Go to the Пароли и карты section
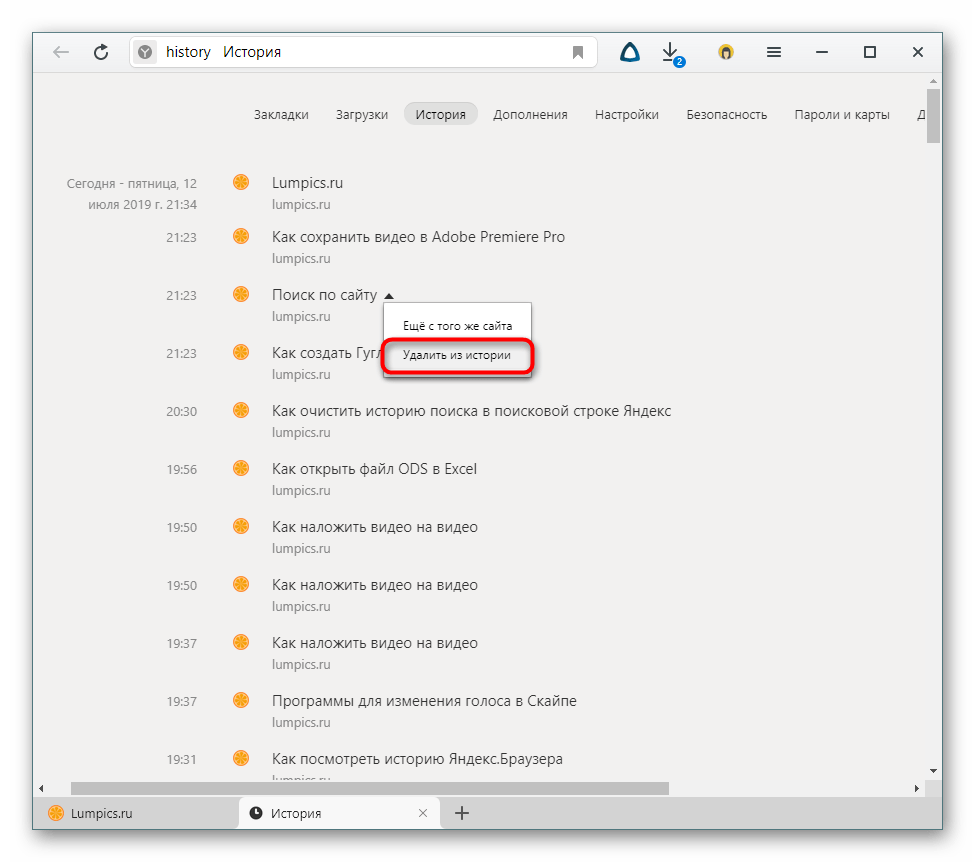This screenshot has width=975, height=862. tap(841, 114)
